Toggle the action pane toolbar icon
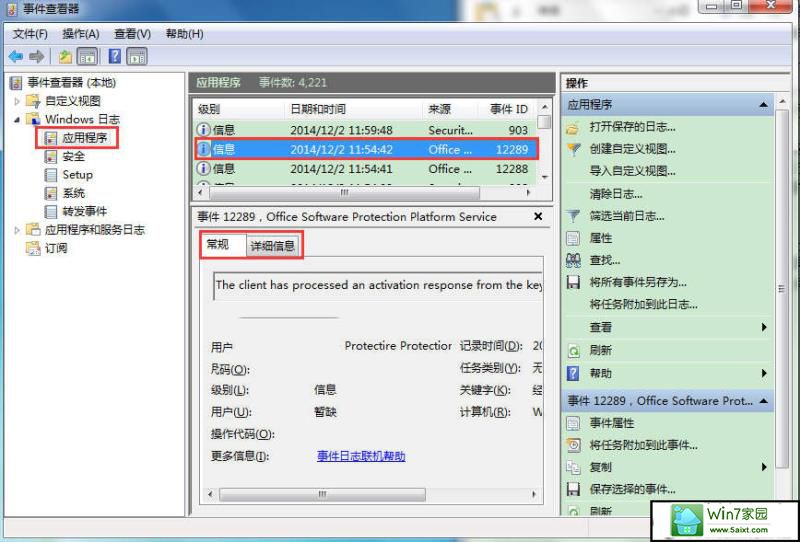The width and height of the screenshot is (800, 542). click(137, 56)
